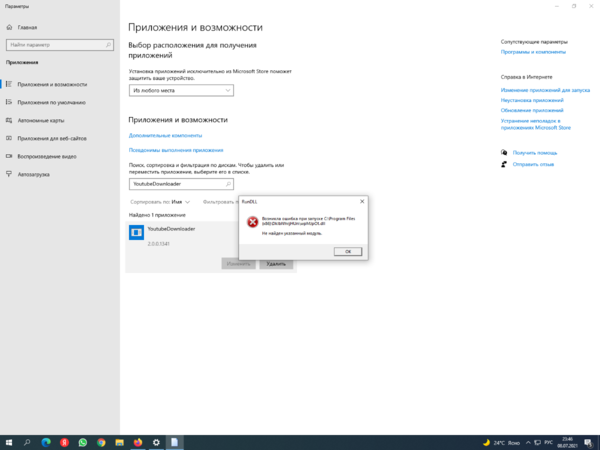
Task: Open Устранение неполадок Microsoft Store link
Action: (536, 124)
